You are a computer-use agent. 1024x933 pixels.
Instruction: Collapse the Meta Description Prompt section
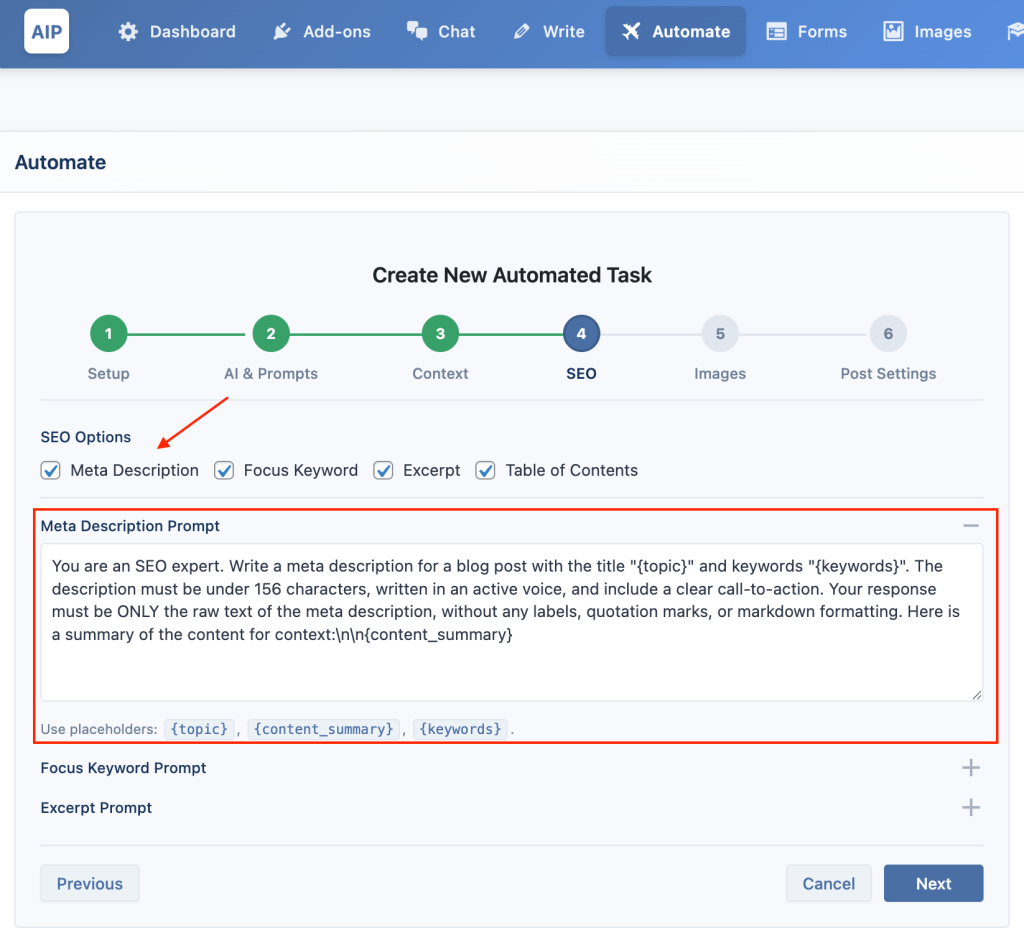pos(971,526)
